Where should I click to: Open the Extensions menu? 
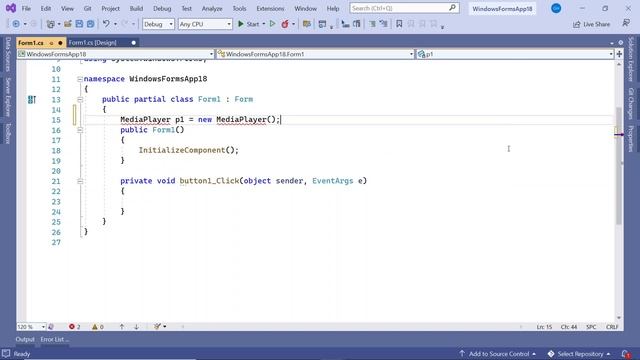(x=270, y=8)
